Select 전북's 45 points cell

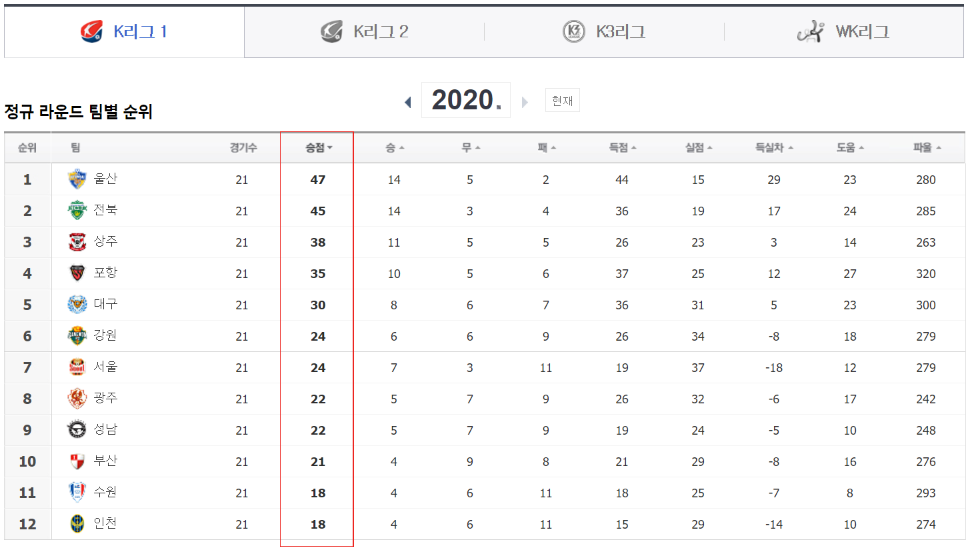(318, 211)
